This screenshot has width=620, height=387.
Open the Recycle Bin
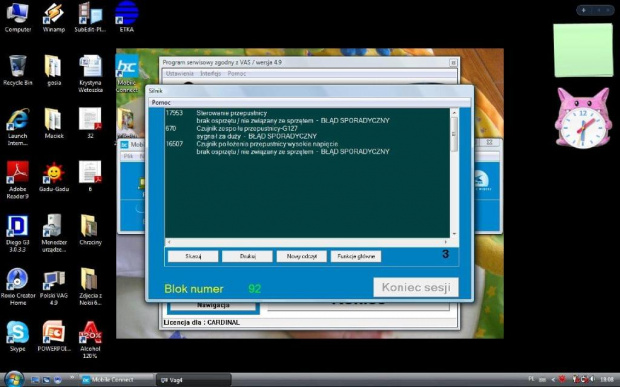(17, 70)
